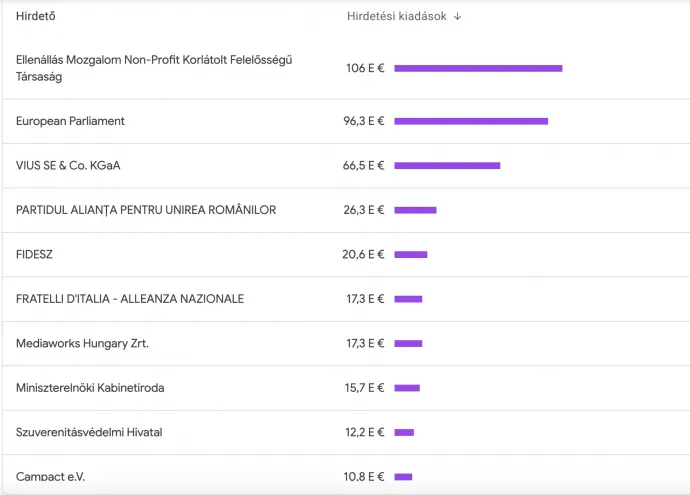Open the Mediaworks Hungary Zrt. advertiser
The height and width of the screenshot is (495, 690).
coord(82,343)
